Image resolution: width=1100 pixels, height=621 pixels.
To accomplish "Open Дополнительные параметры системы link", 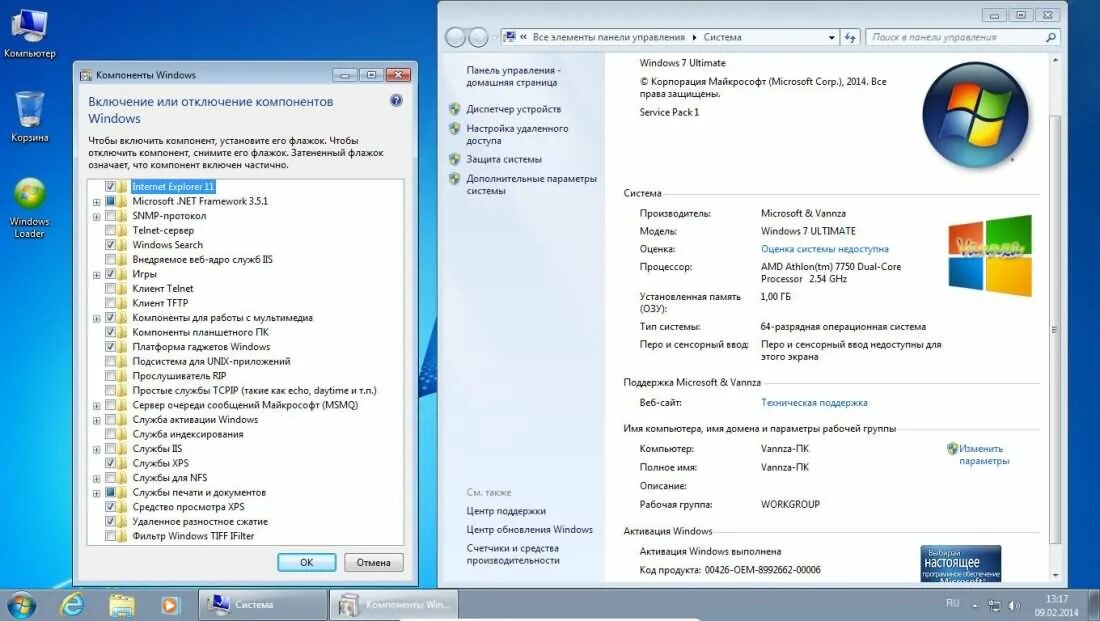I will pos(531,185).
